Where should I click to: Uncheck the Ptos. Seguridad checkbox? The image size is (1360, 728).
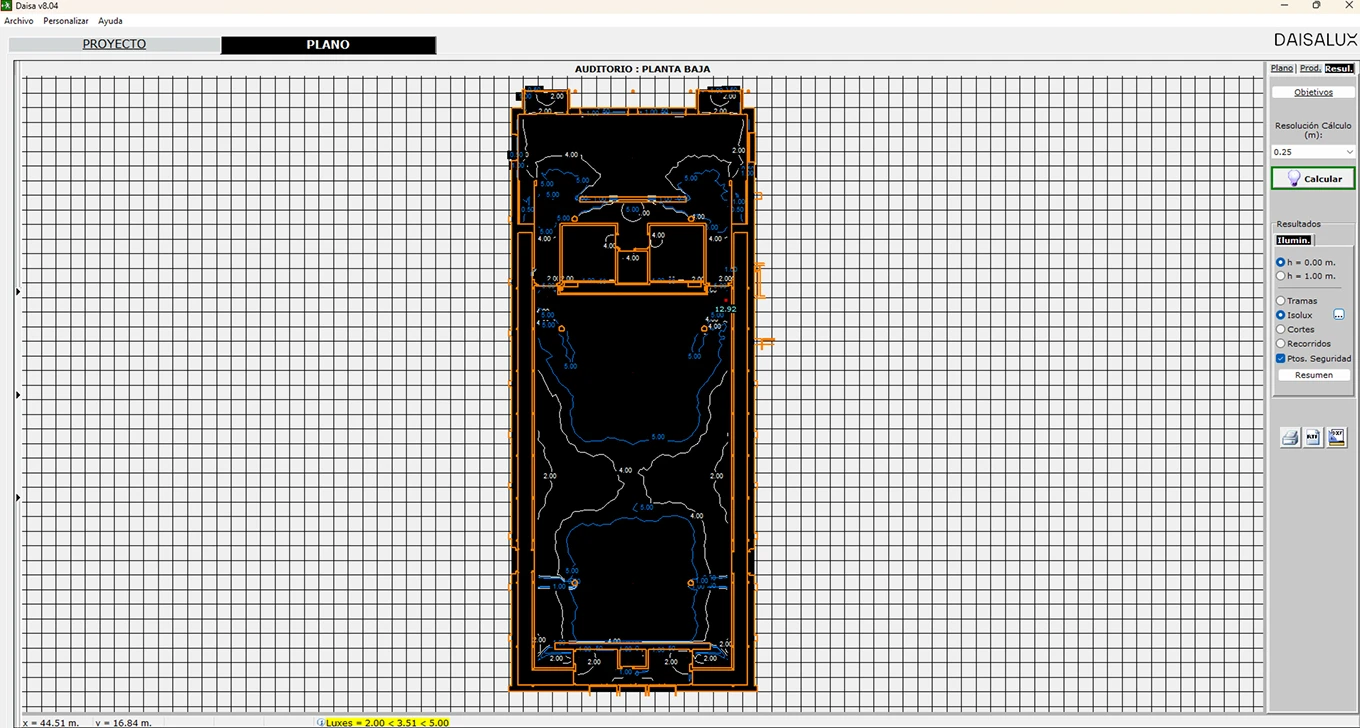(x=1281, y=358)
